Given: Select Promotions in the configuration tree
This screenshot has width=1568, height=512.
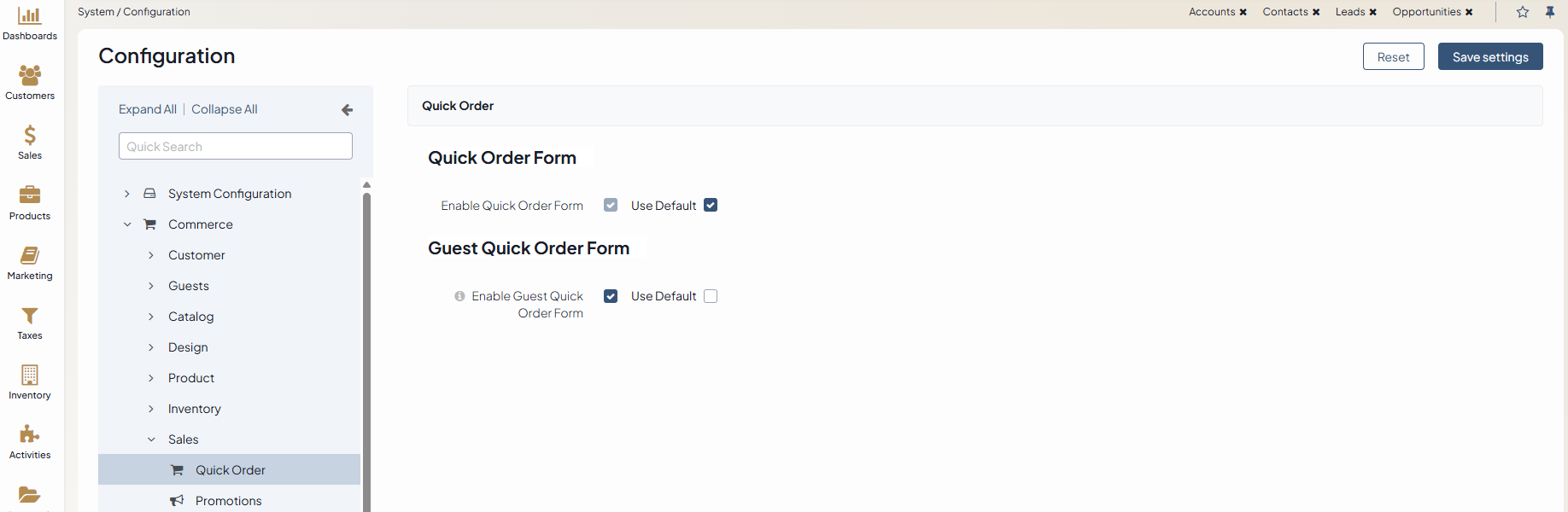Looking at the screenshot, I should tap(228, 501).
